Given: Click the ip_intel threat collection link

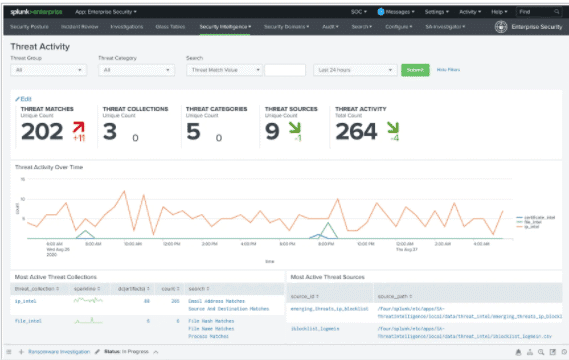Looking at the screenshot, I should [x=25, y=301].
